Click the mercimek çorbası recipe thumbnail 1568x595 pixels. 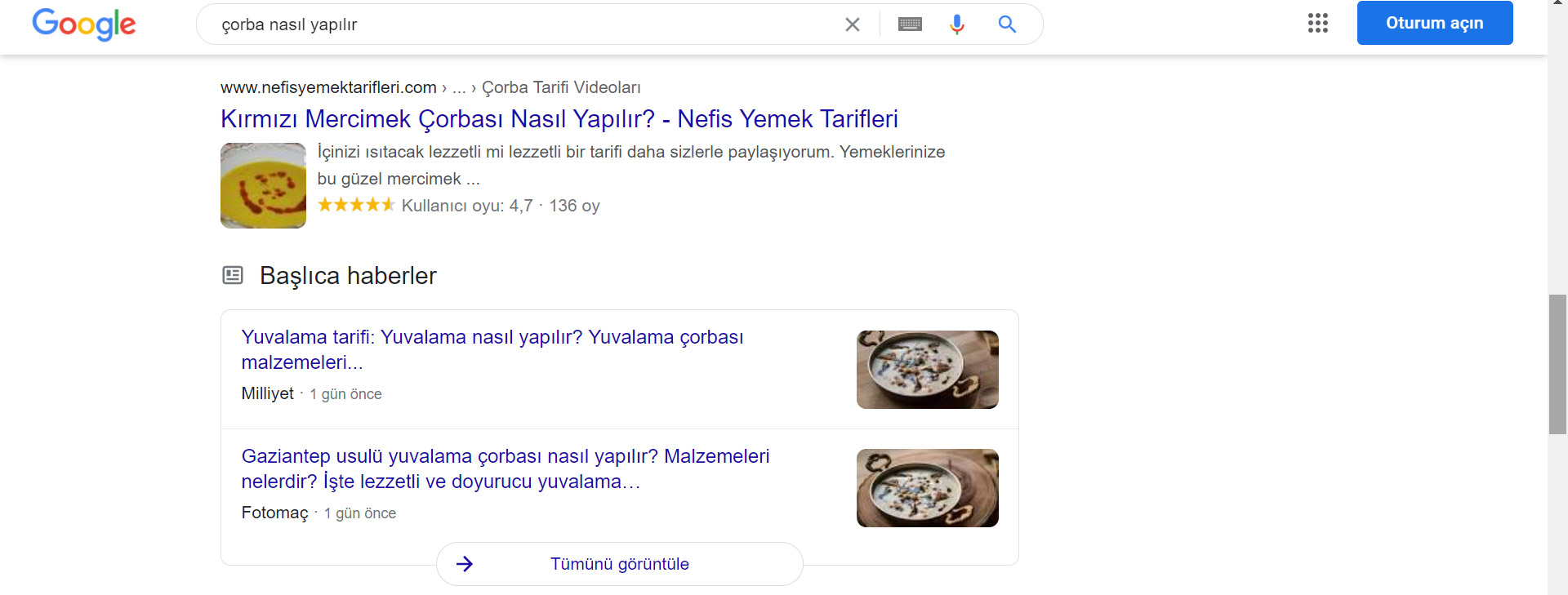tap(262, 185)
